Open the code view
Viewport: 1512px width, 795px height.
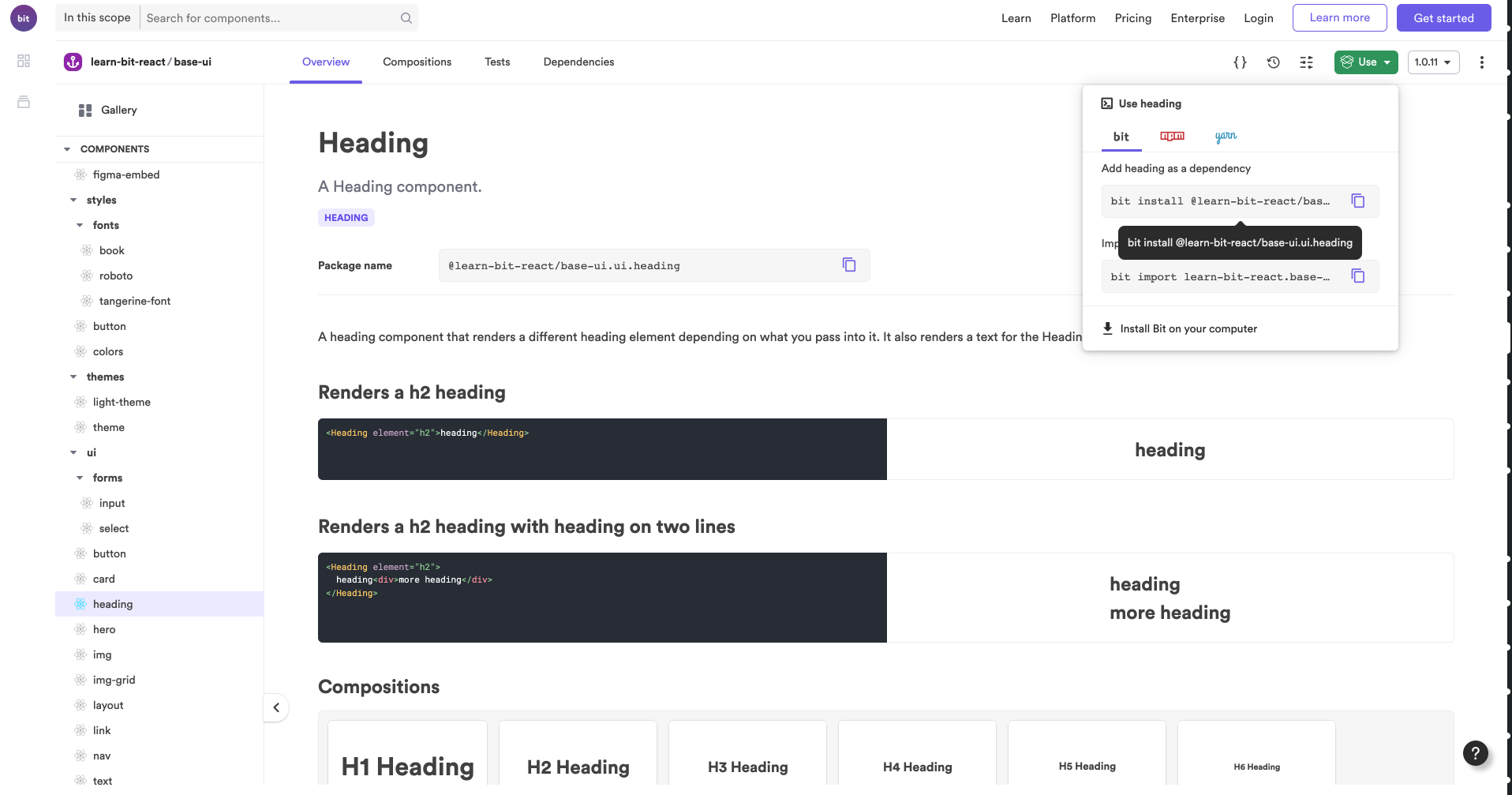click(x=1239, y=62)
